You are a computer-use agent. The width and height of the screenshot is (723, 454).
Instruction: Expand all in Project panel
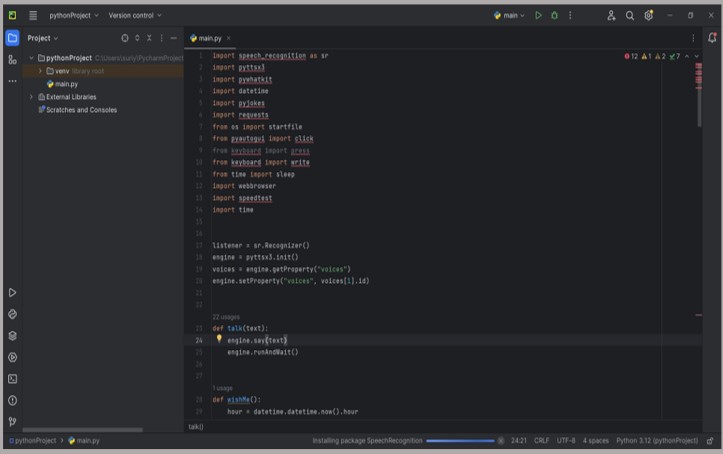(137, 38)
